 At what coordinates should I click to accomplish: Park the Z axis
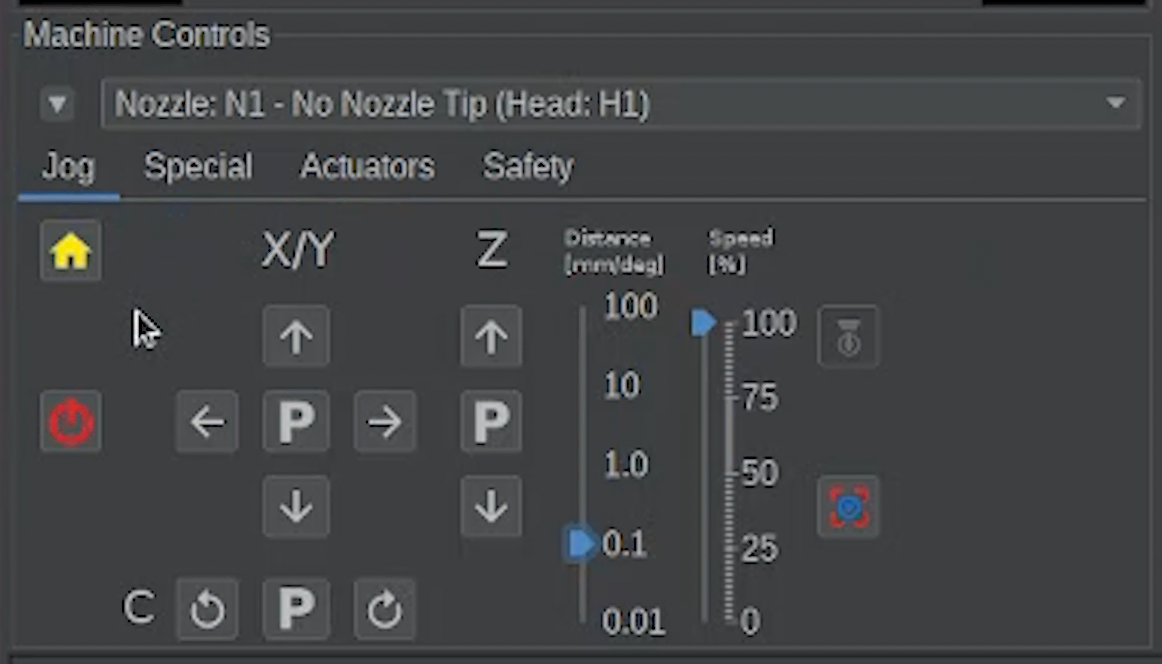[491, 422]
